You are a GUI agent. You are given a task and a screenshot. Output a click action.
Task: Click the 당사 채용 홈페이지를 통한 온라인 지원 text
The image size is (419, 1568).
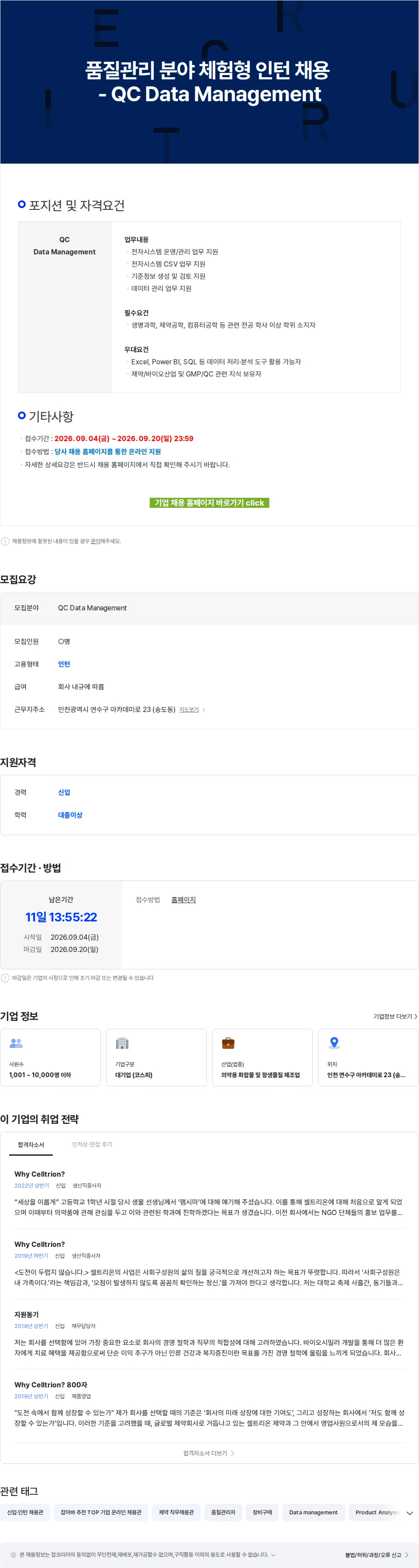tap(108, 452)
